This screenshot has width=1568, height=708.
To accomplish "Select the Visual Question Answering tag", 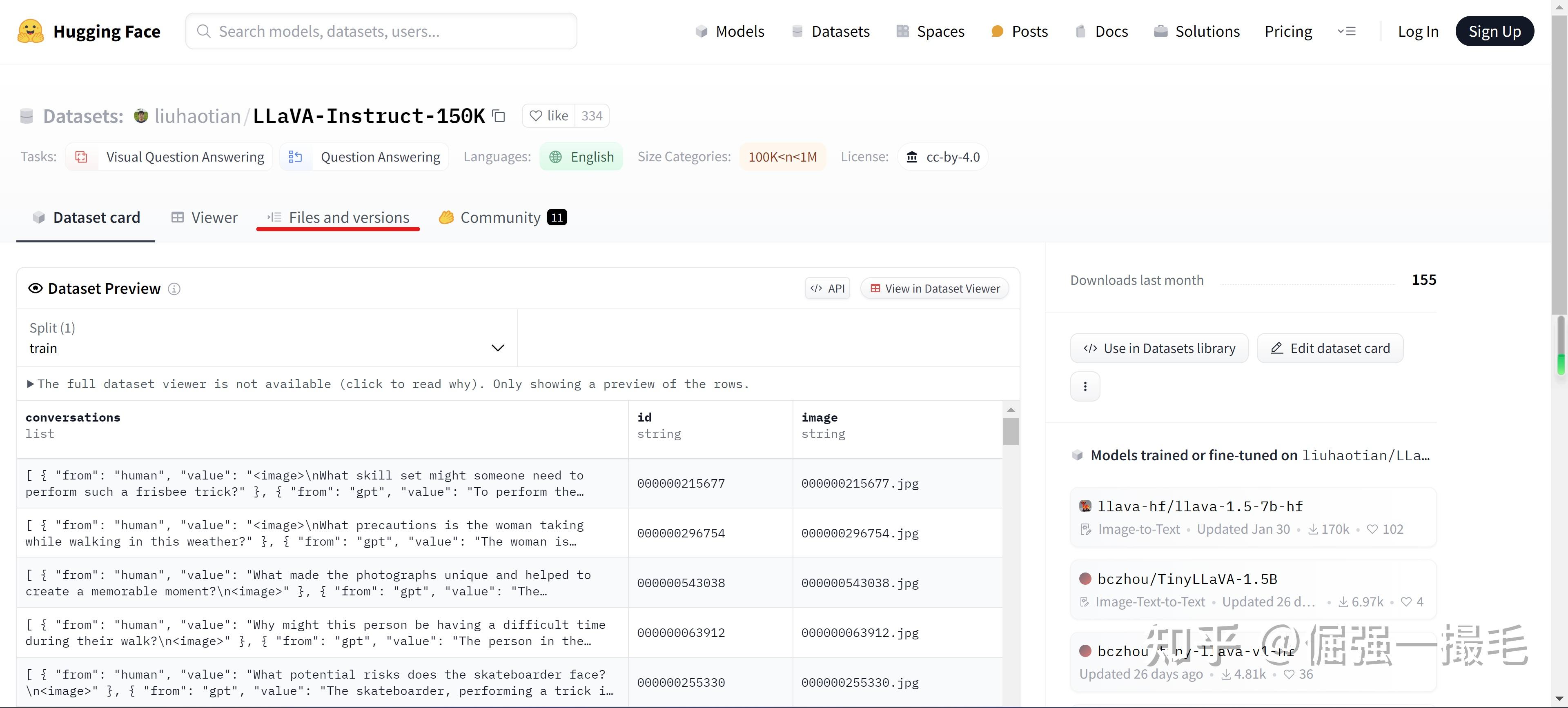I will click(x=169, y=157).
